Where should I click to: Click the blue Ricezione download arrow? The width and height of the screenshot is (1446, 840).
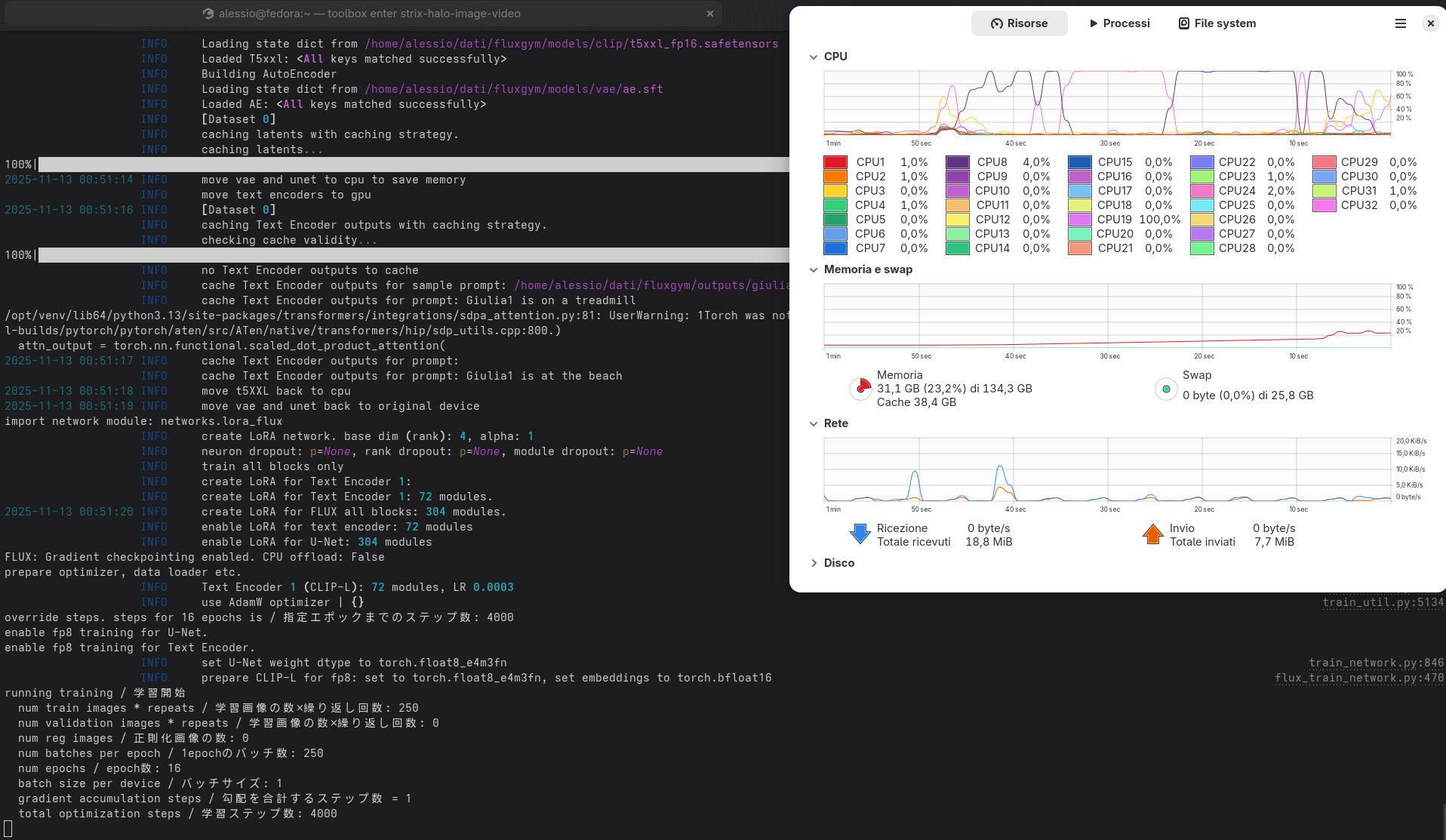click(x=860, y=534)
